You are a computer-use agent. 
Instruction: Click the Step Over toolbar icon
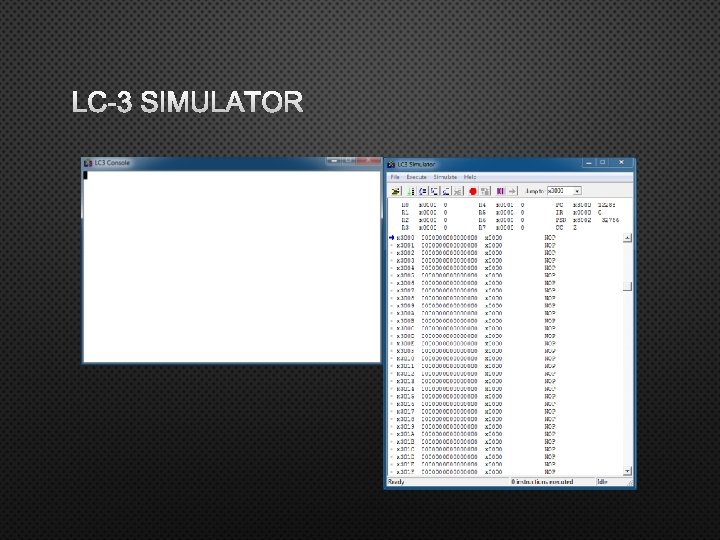pos(423,191)
